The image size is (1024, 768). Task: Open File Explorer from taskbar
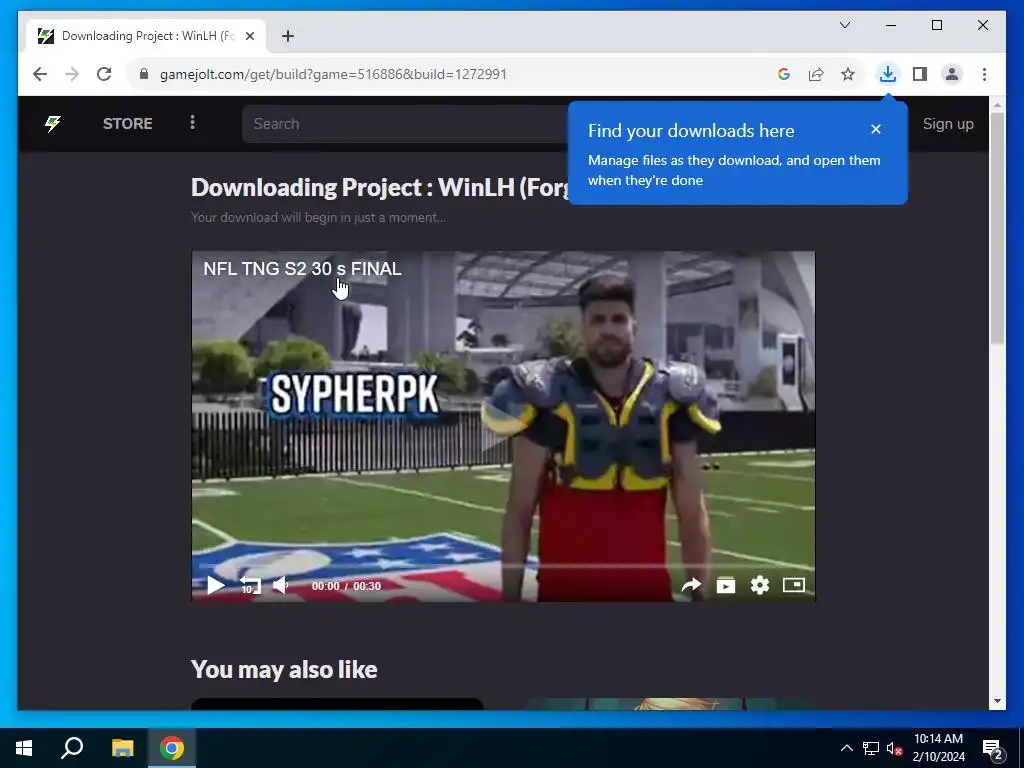(x=122, y=748)
